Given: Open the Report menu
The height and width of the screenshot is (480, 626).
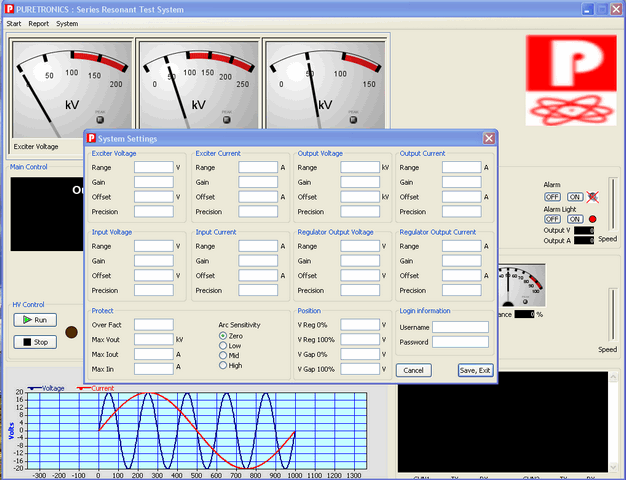Looking at the screenshot, I should click(38, 24).
